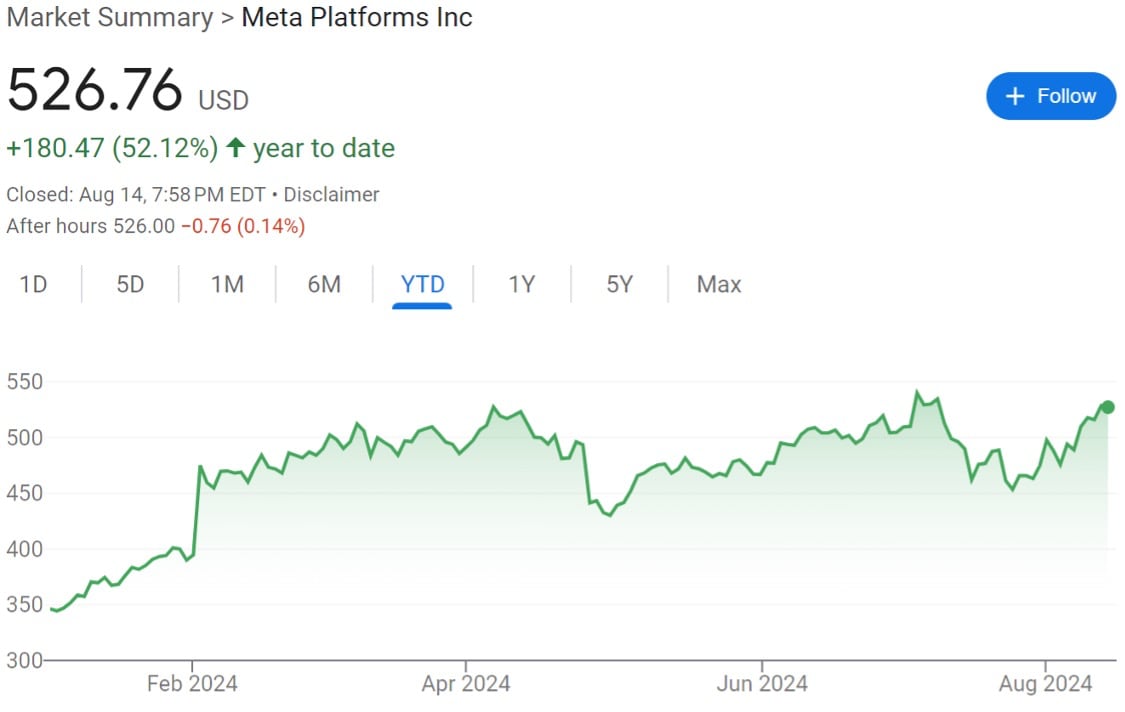Click the Disclaimer link
The width and height of the screenshot is (1125, 712).
[x=331, y=195]
